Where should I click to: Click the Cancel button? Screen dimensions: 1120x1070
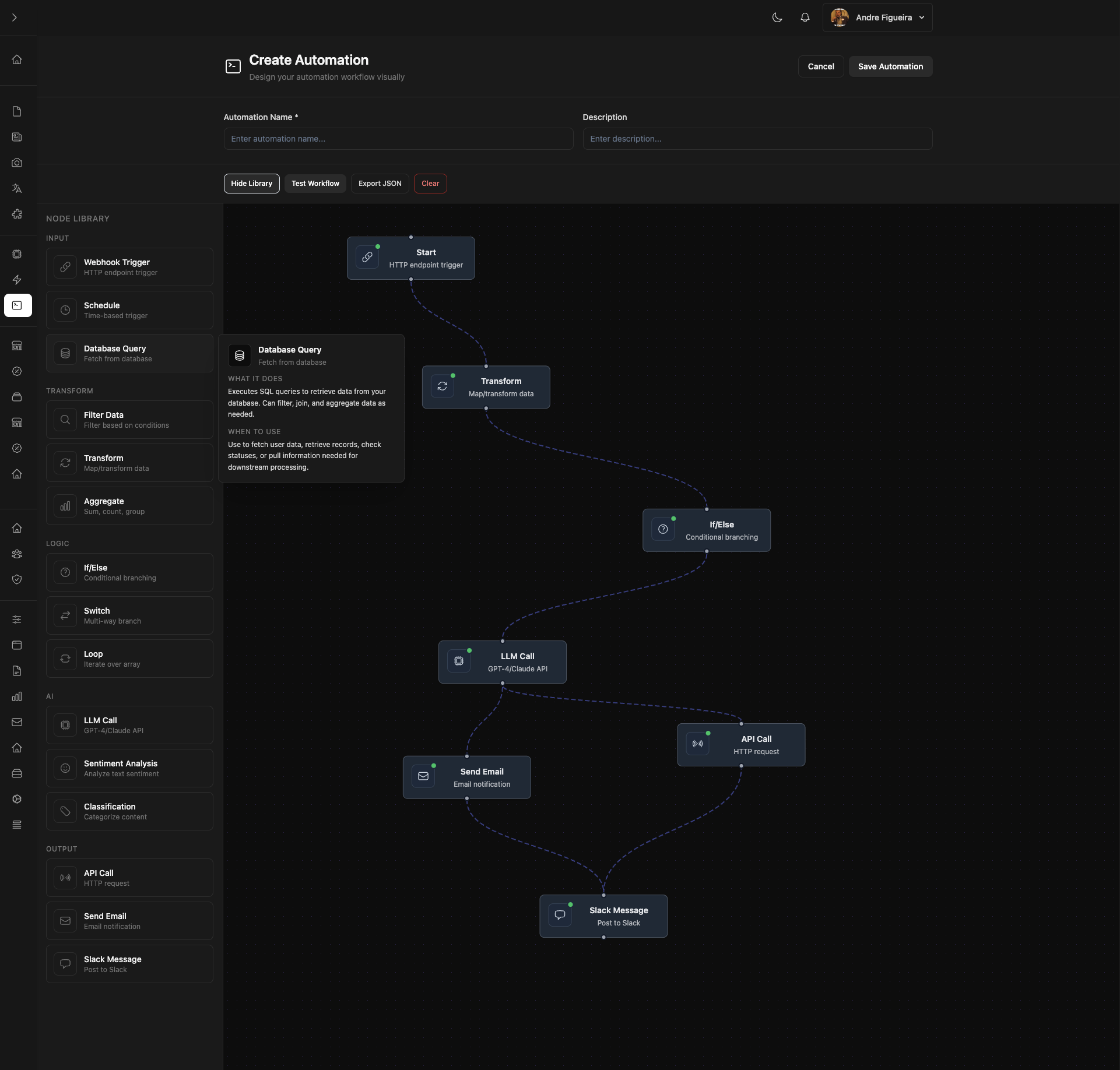(x=821, y=66)
